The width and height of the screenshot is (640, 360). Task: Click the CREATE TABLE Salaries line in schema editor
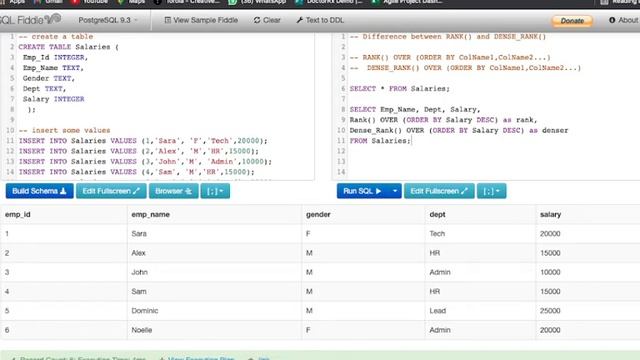69,47
